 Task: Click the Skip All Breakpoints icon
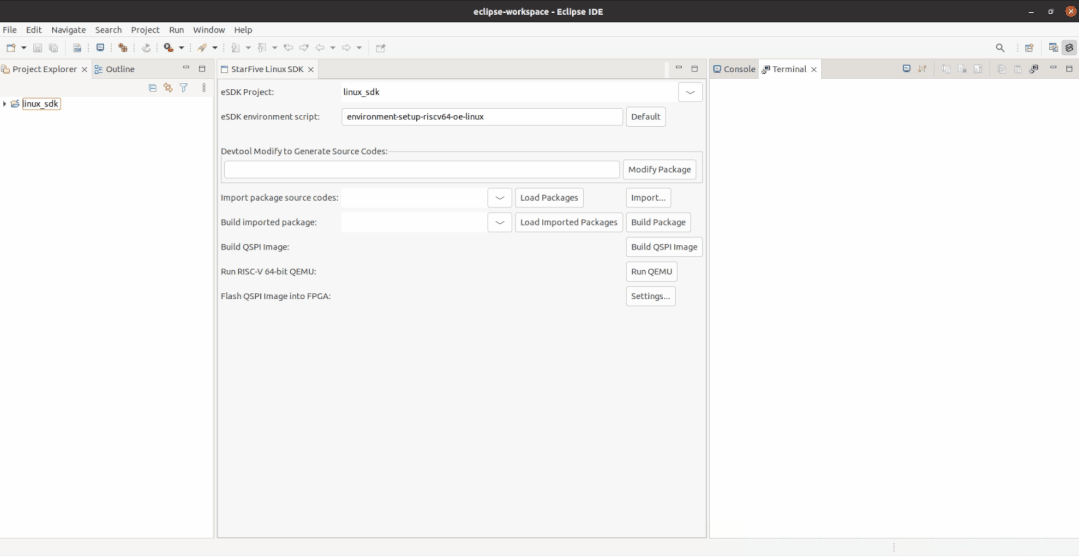(146, 48)
